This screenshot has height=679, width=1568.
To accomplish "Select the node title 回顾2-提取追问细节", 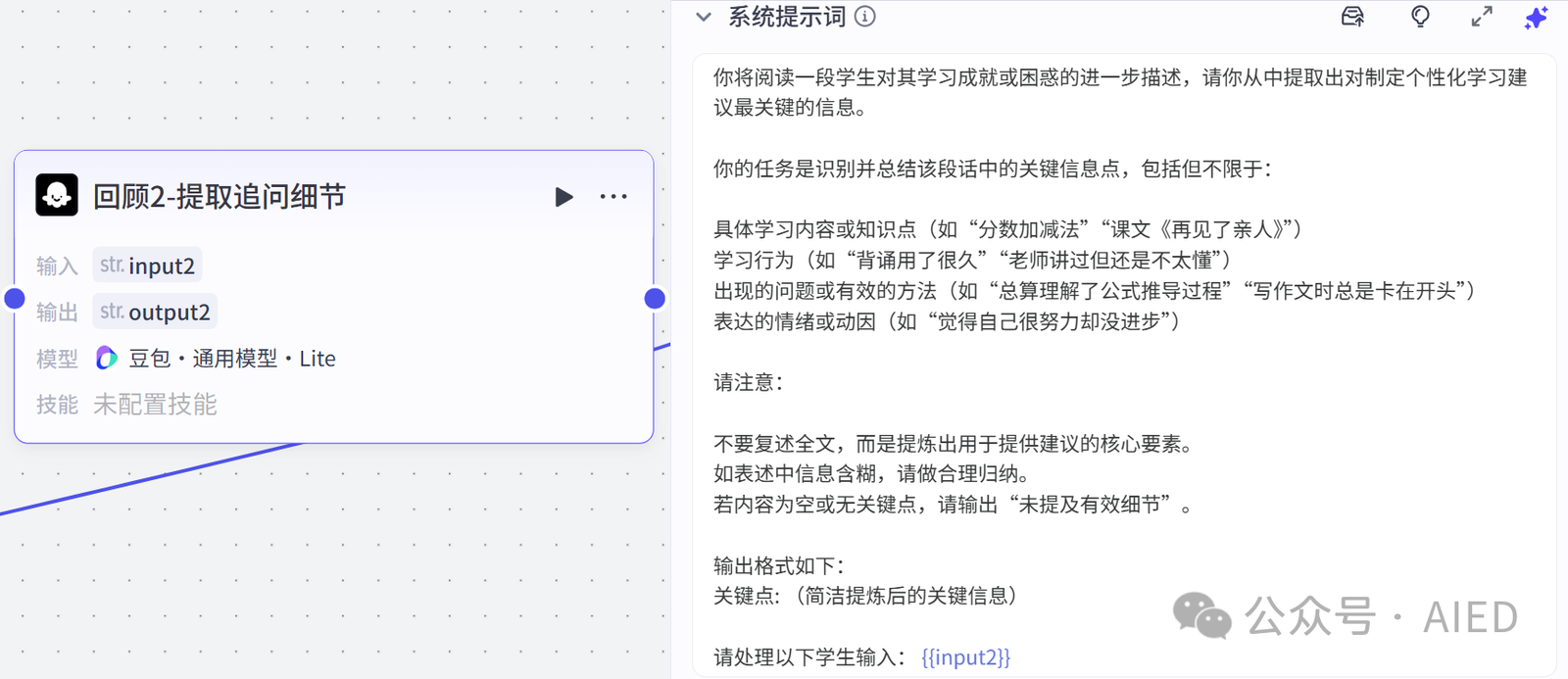I will pos(220,197).
